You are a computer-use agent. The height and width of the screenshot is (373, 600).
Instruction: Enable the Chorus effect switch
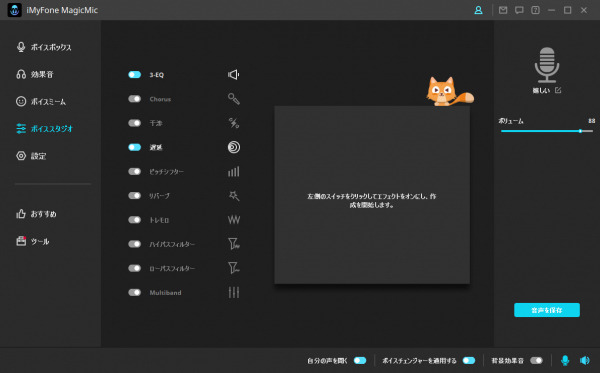pos(135,99)
